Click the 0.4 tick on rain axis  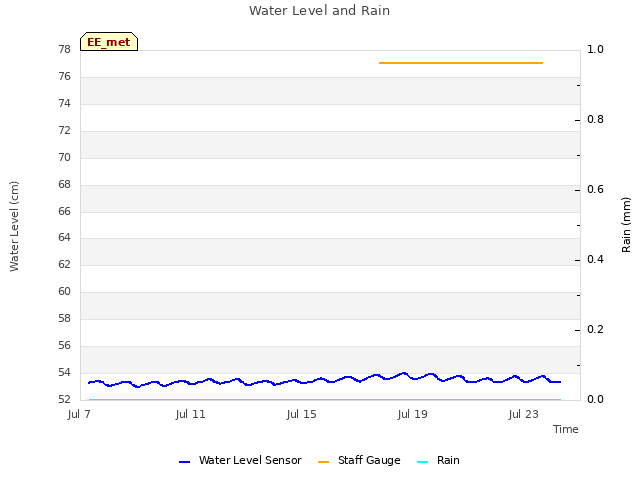595,259
